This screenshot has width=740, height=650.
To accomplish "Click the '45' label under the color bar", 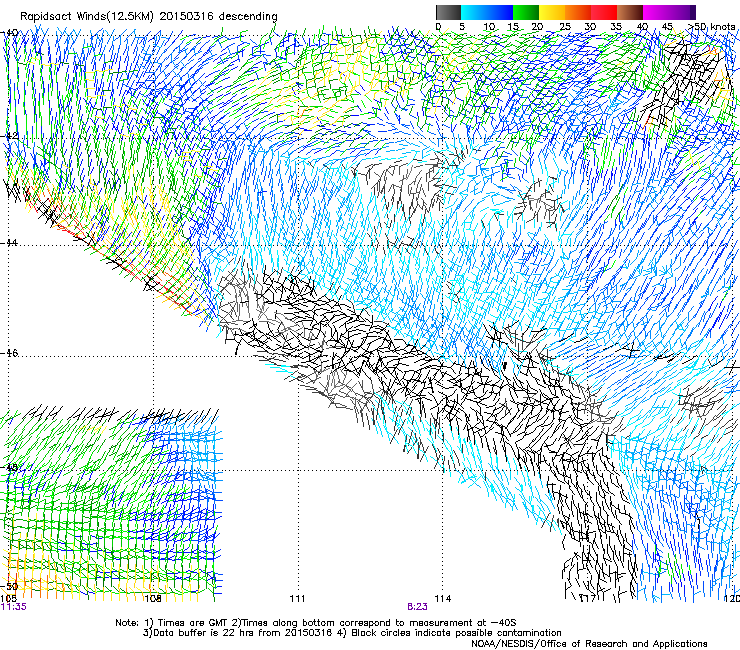I will tap(667, 27).
